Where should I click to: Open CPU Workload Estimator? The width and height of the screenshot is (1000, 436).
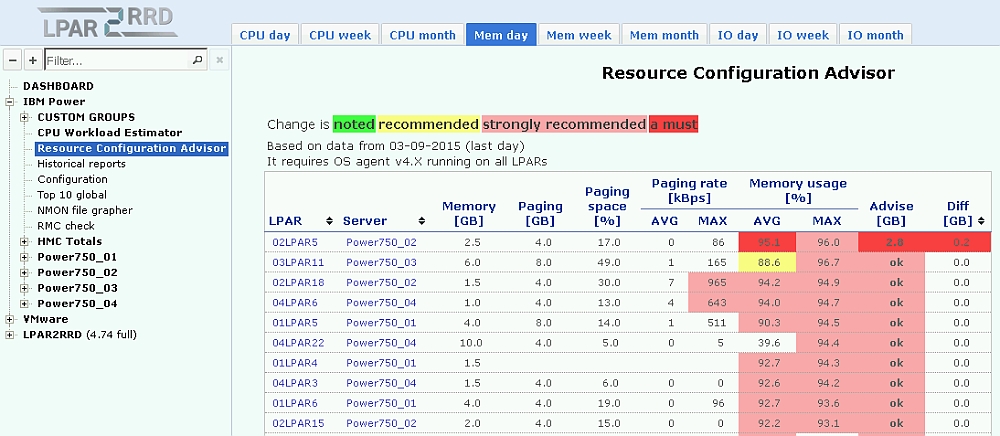tap(110, 133)
